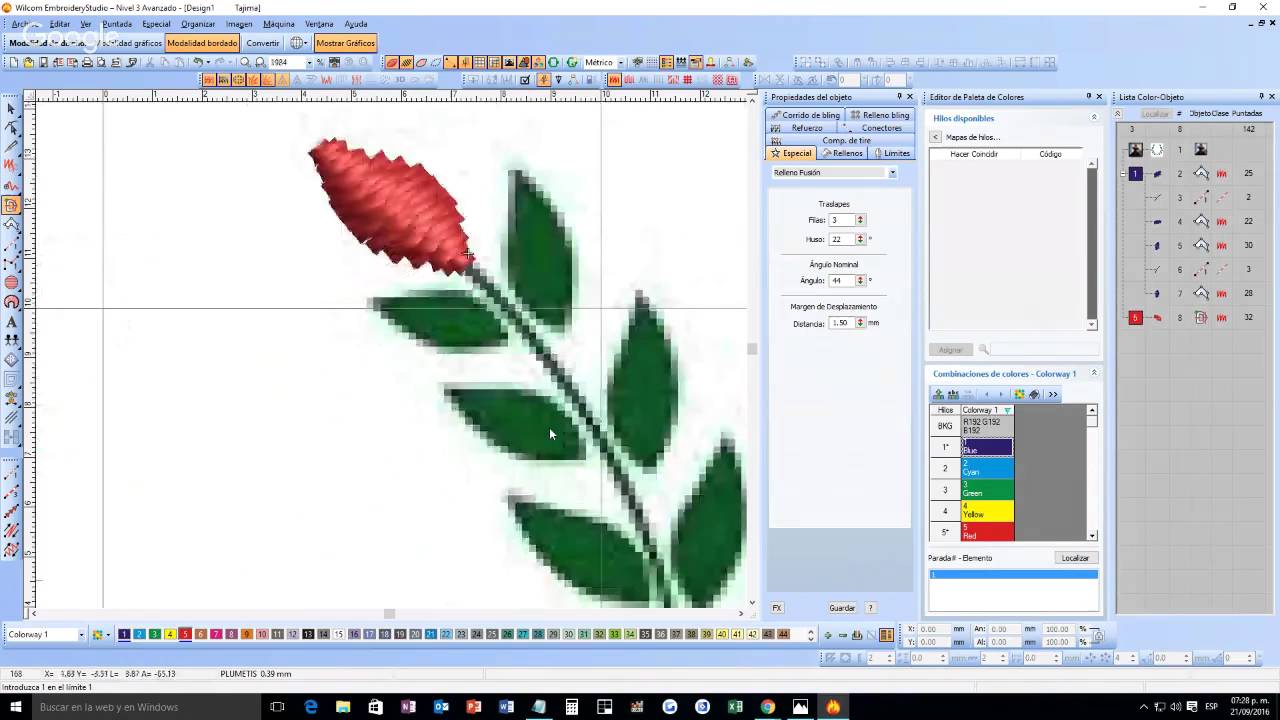This screenshot has height=720, width=1280.
Task: Open Microsoft Edge from the taskbar
Action: tap(311, 707)
